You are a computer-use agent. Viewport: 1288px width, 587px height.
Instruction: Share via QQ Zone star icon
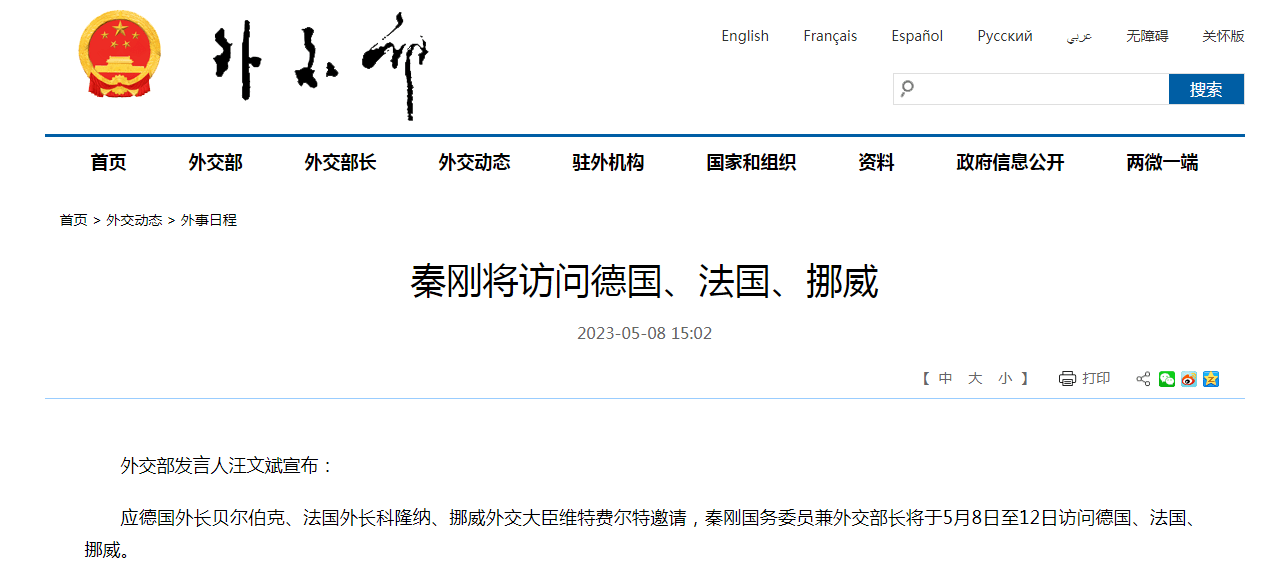point(1211,379)
